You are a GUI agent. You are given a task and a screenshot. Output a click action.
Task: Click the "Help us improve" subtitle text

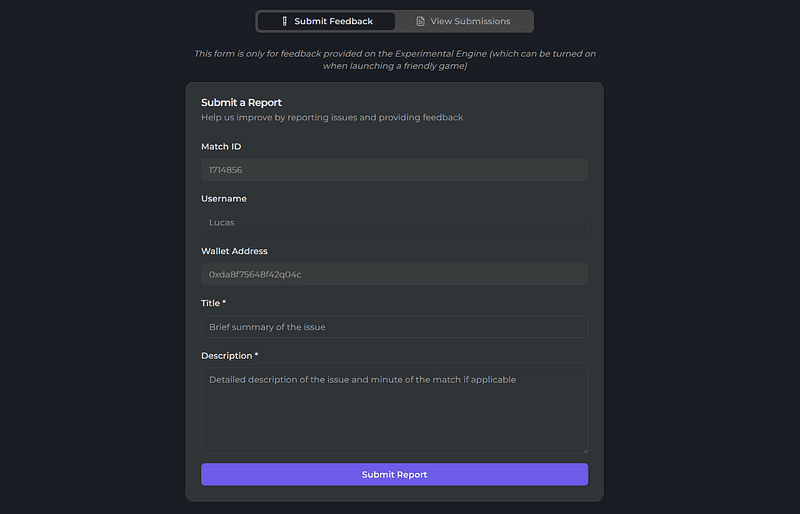(x=331, y=118)
